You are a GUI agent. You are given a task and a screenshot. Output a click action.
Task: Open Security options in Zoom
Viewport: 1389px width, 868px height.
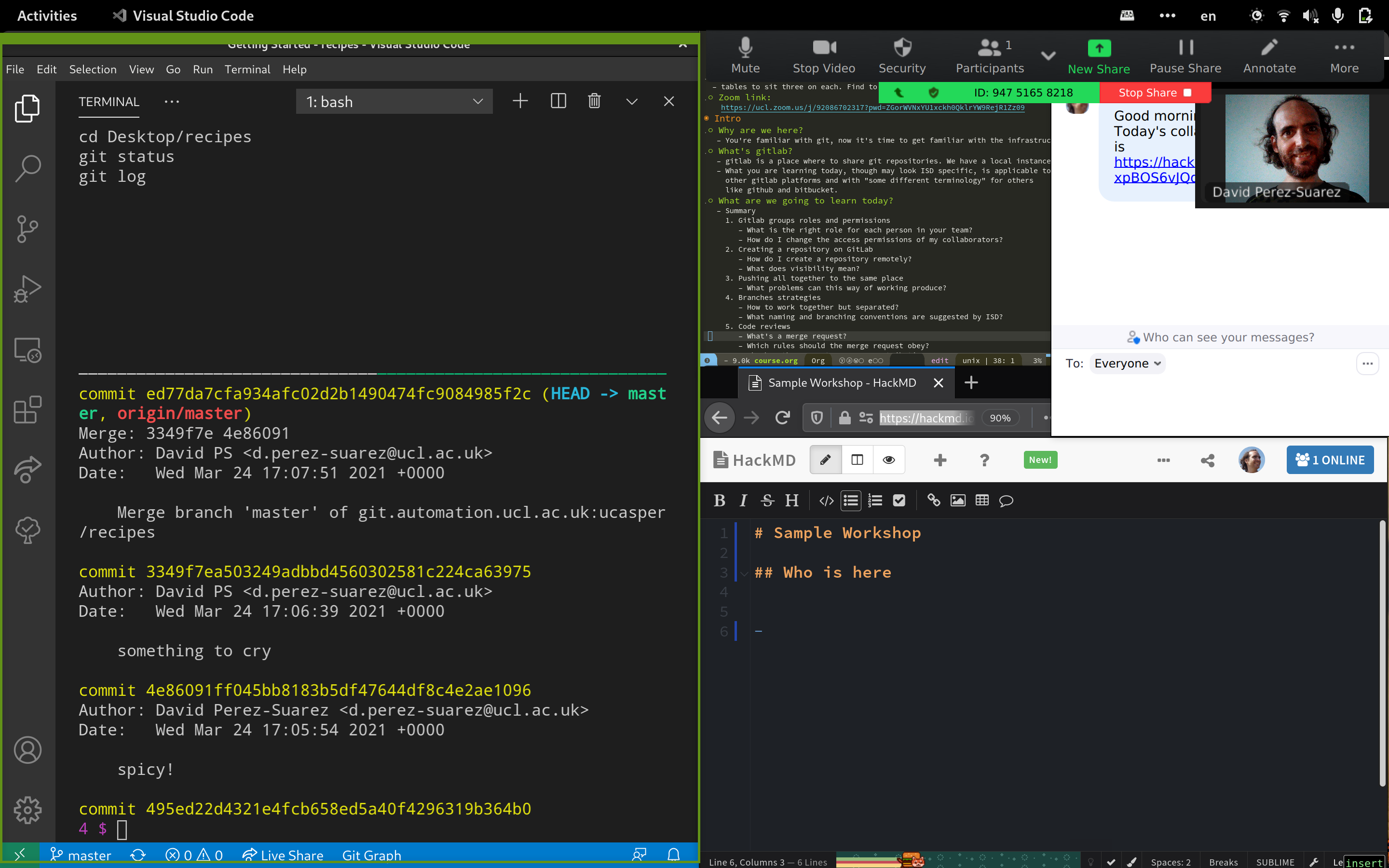tap(902, 55)
